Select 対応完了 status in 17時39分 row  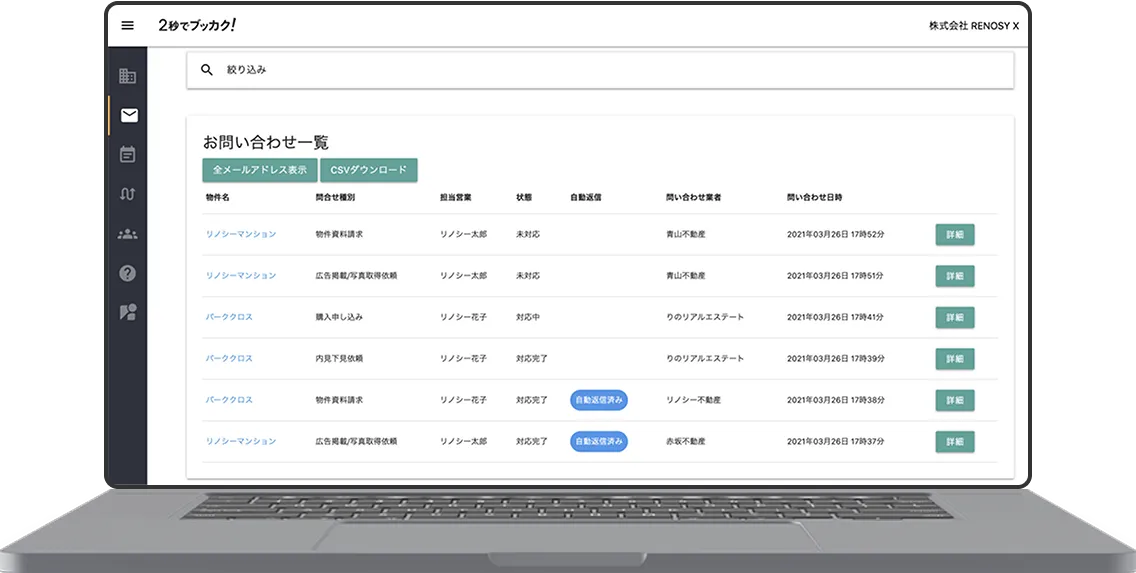pos(532,359)
